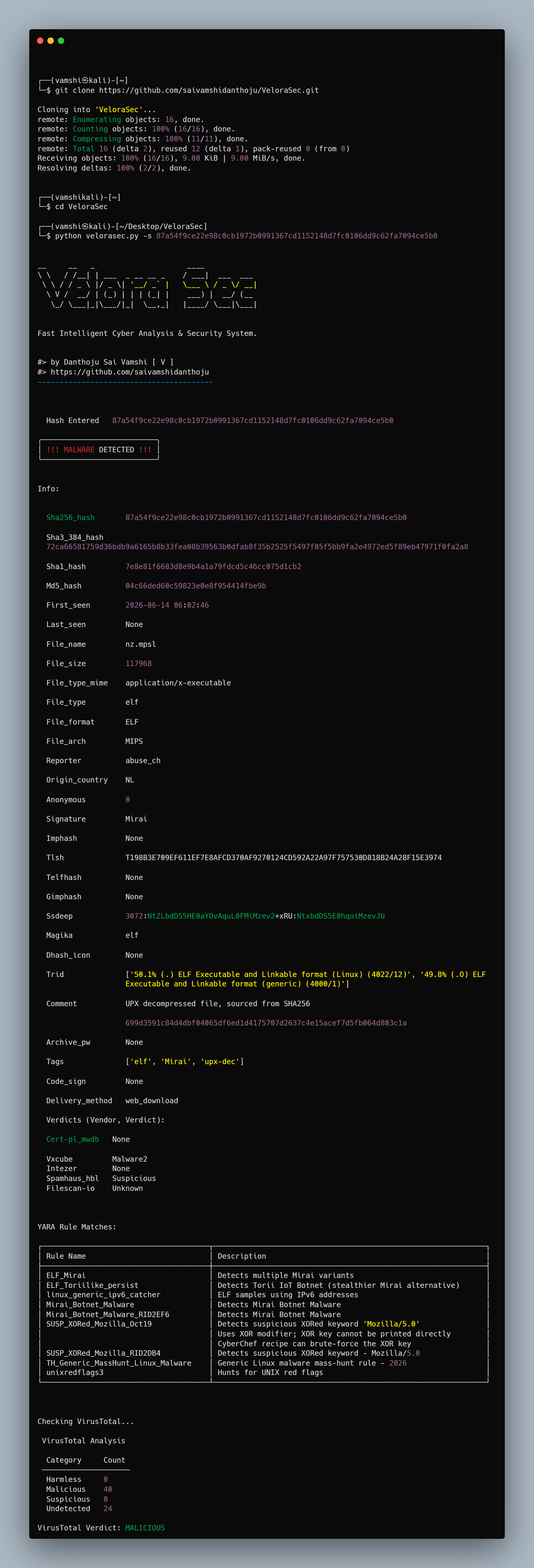Click the Delivery_method value 'web_download'
This screenshot has width=534, height=1568.
(152, 1101)
